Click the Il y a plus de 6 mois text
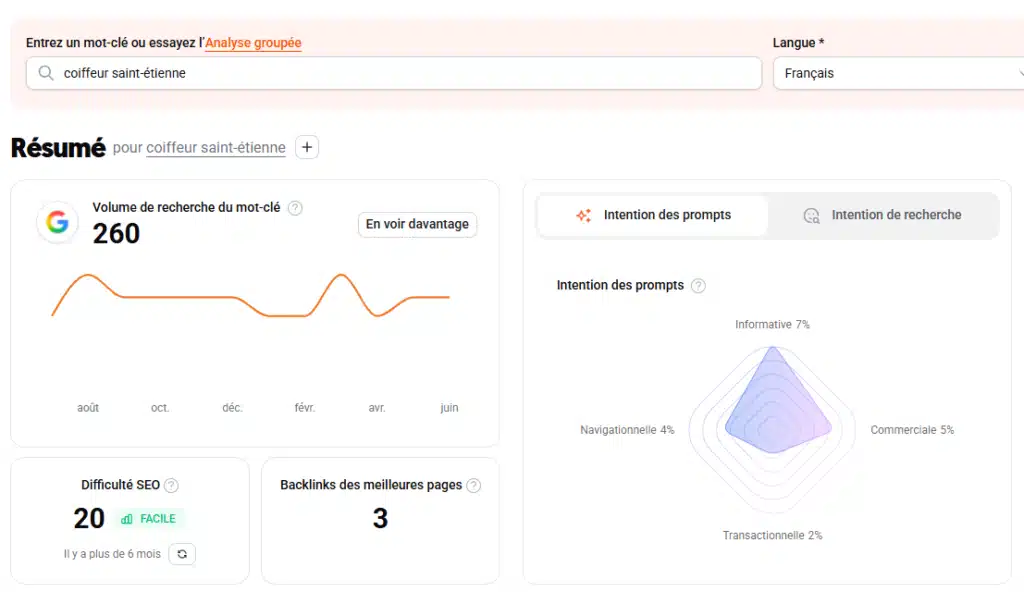The width and height of the screenshot is (1024, 604). click(112, 554)
